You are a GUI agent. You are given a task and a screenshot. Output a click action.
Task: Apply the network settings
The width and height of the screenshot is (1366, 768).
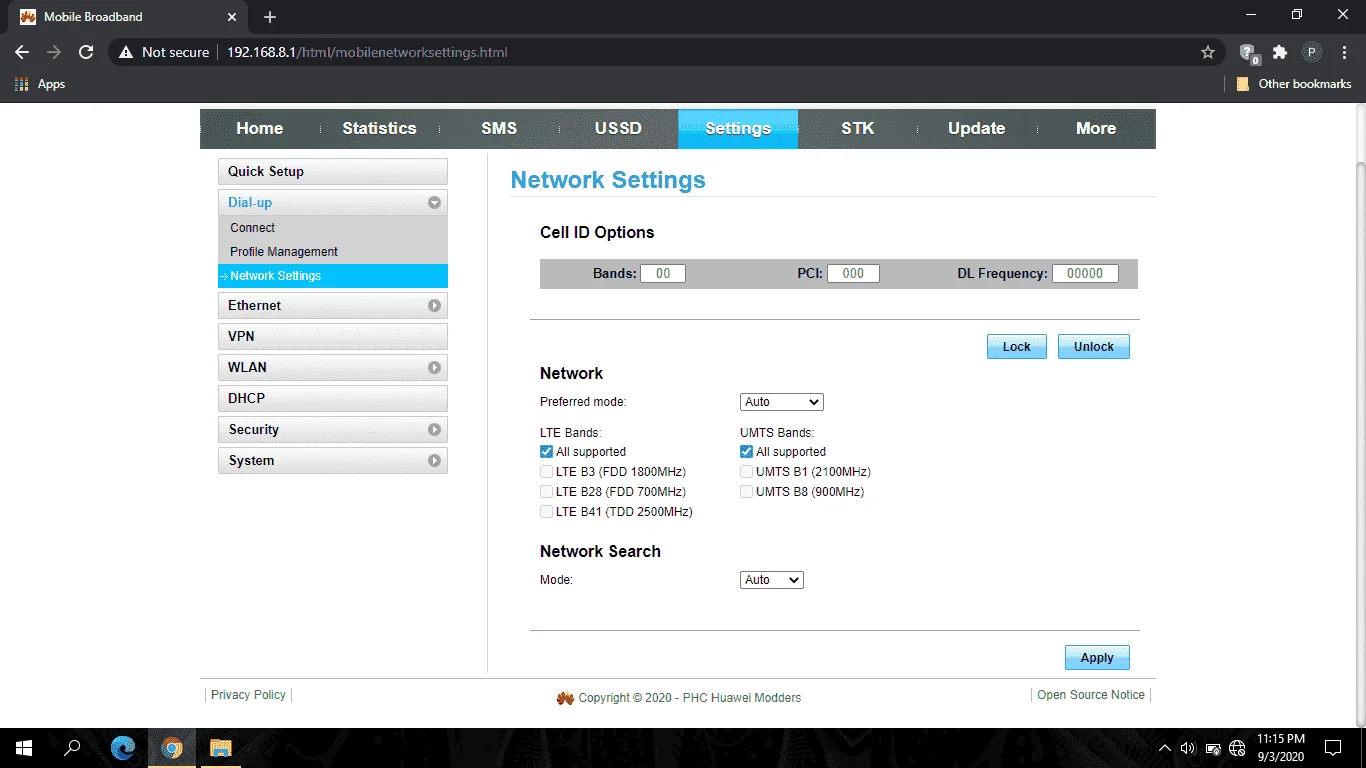tap(1097, 658)
